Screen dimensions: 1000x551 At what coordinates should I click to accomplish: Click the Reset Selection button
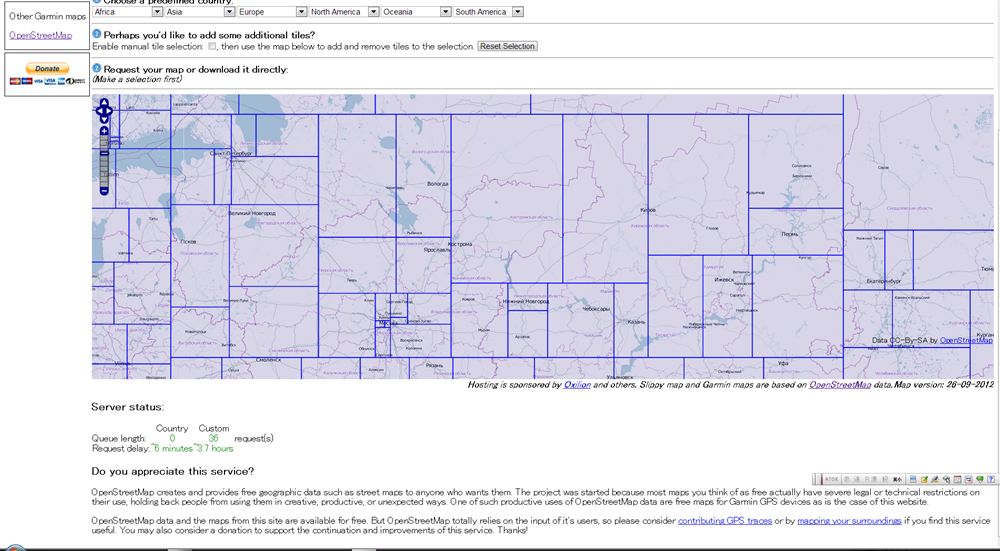pos(507,46)
